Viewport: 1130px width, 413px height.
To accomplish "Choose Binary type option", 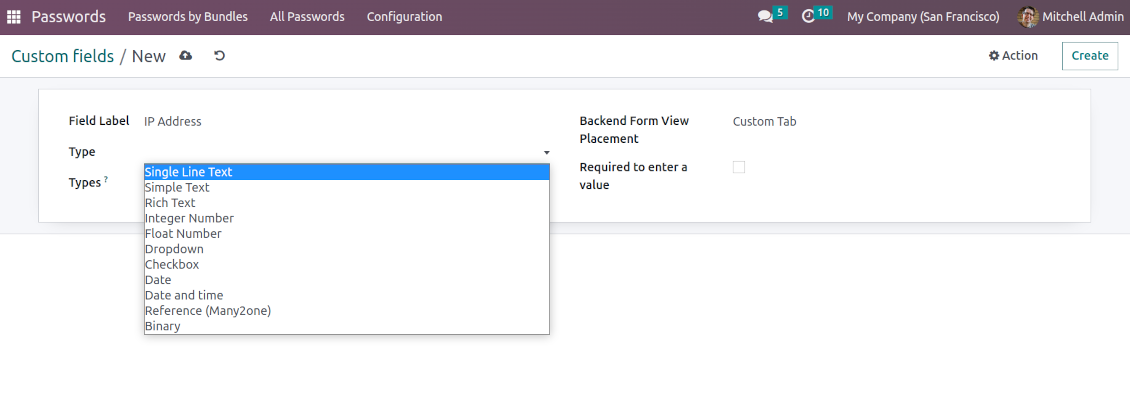I will point(347,326).
